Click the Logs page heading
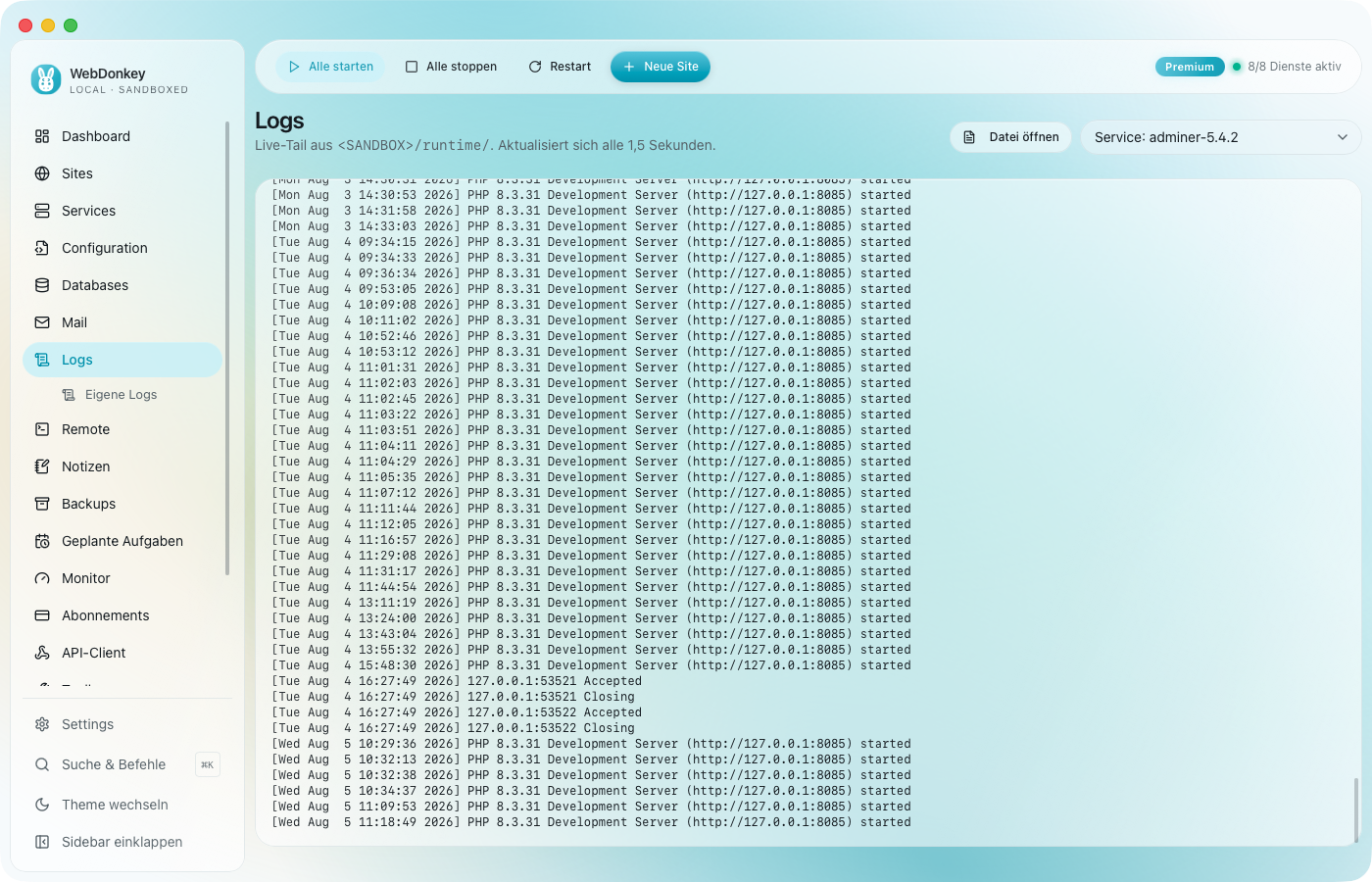Image resolution: width=1372 pixels, height=882 pixels. tap(279, 121)
